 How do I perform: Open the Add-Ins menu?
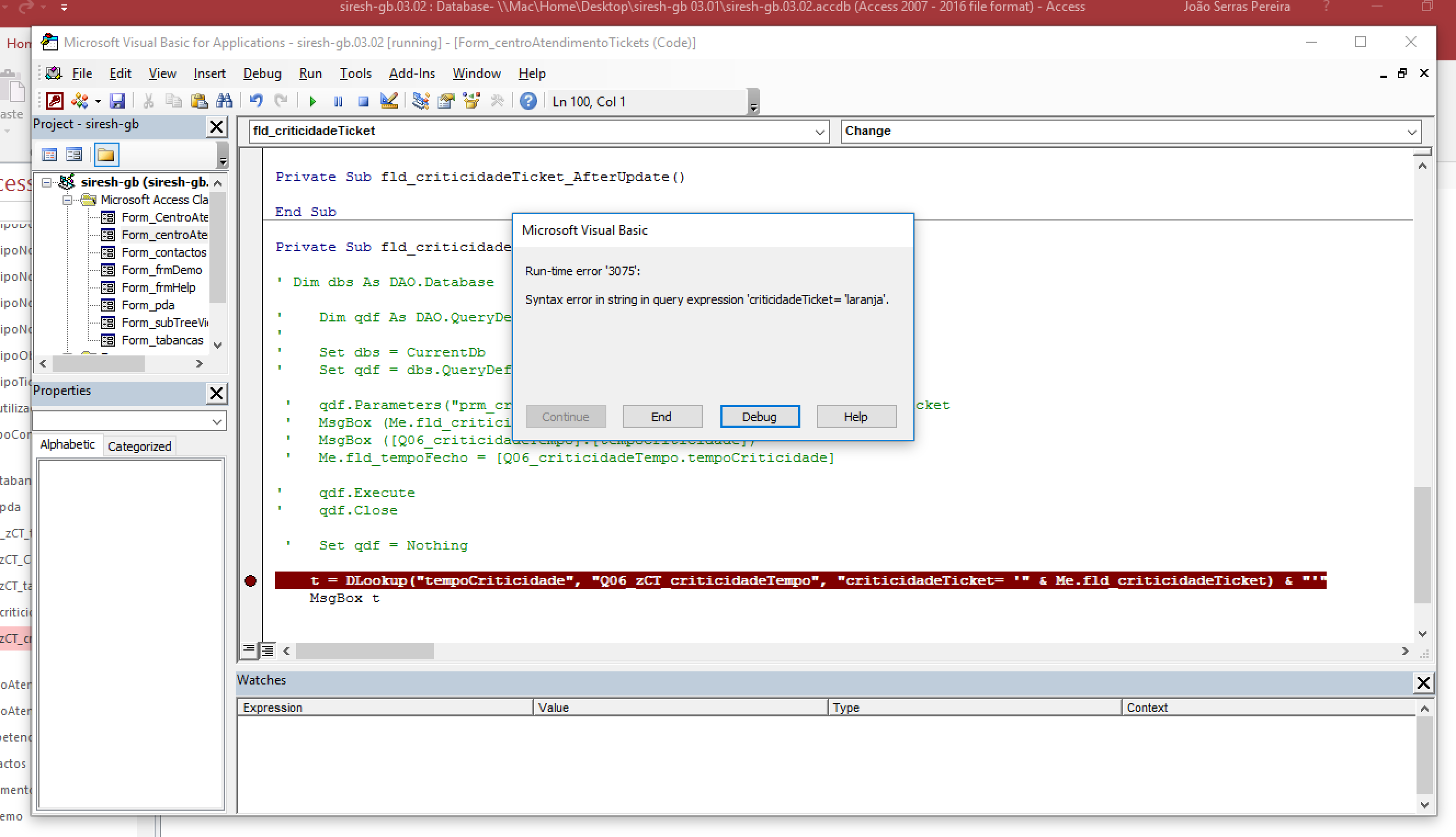coord(412,73)
